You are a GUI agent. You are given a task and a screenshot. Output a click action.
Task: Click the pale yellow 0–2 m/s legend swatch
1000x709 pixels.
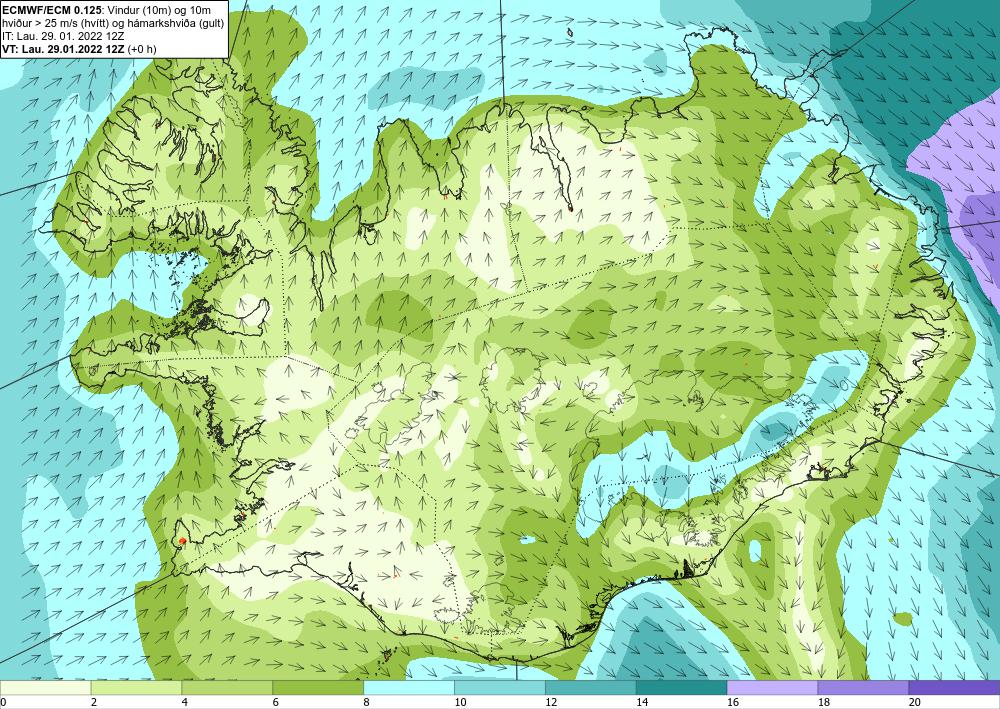[45, 688]
